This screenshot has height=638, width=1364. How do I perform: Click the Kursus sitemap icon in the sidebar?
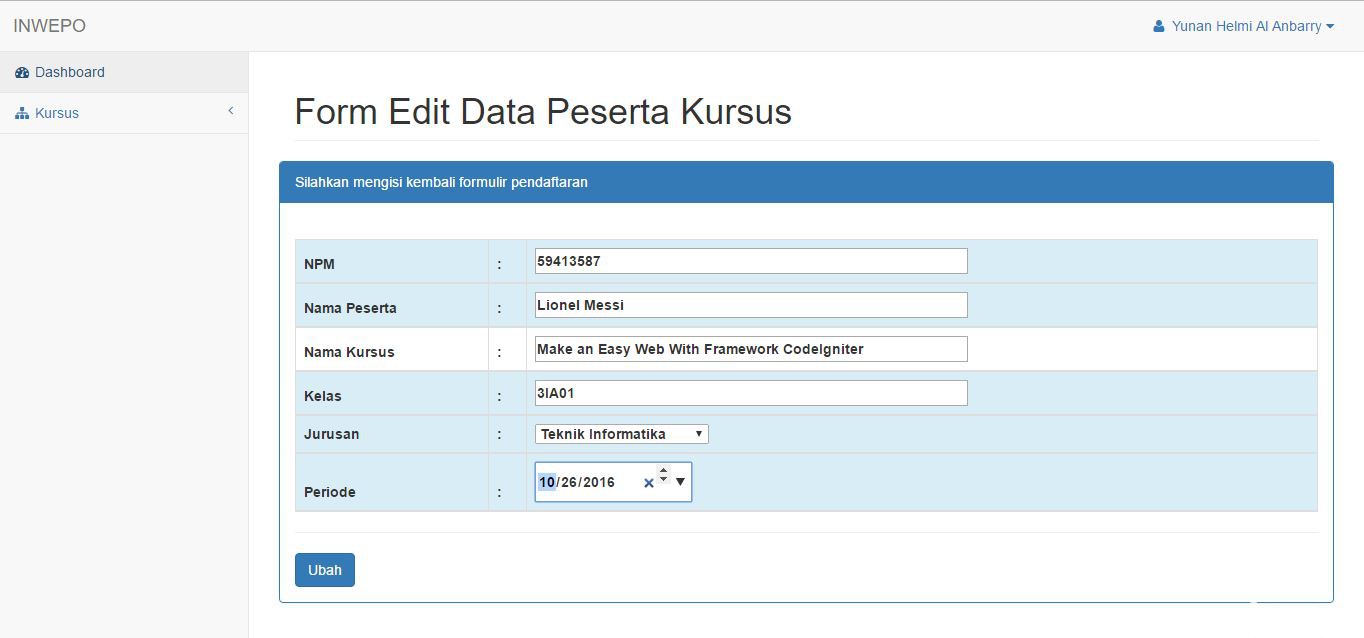pos(22,112)
